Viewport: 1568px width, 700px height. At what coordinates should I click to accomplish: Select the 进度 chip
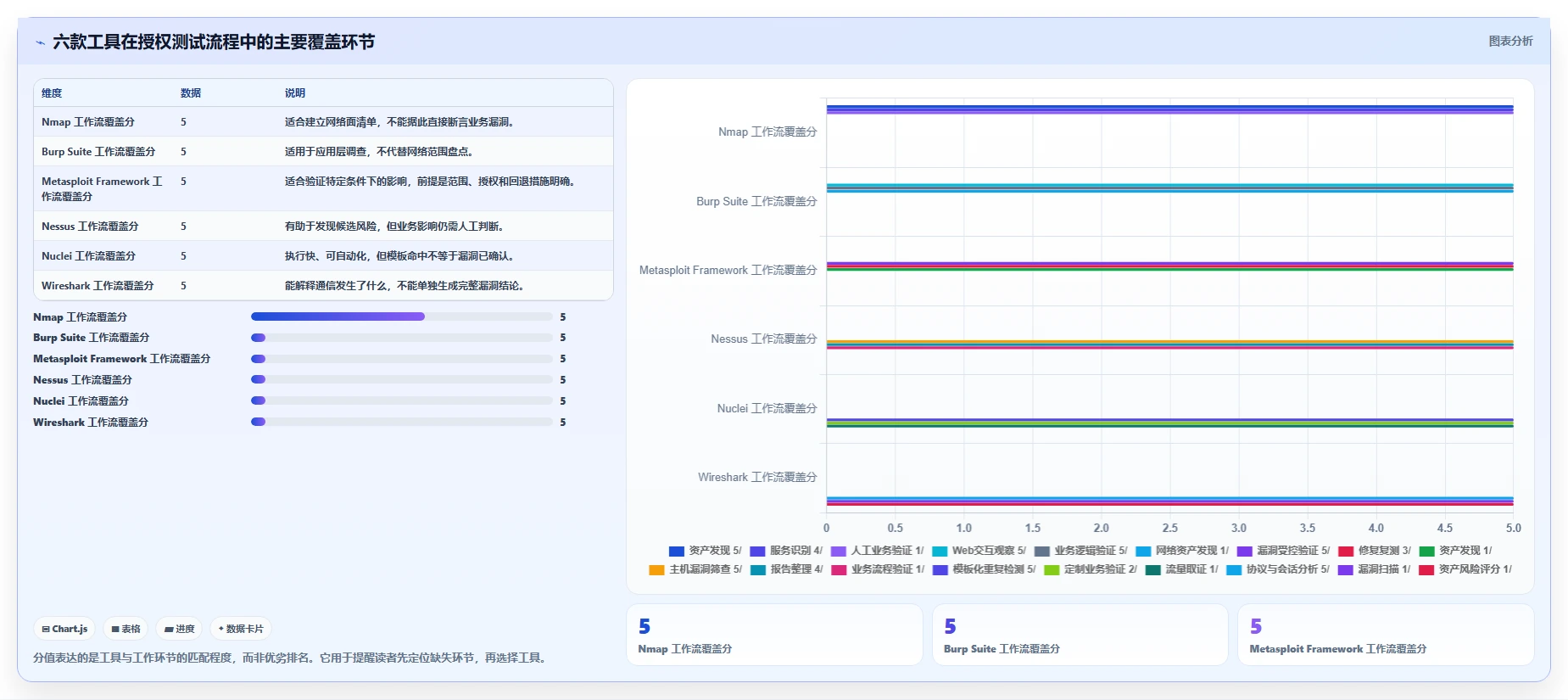click(179, 629)
